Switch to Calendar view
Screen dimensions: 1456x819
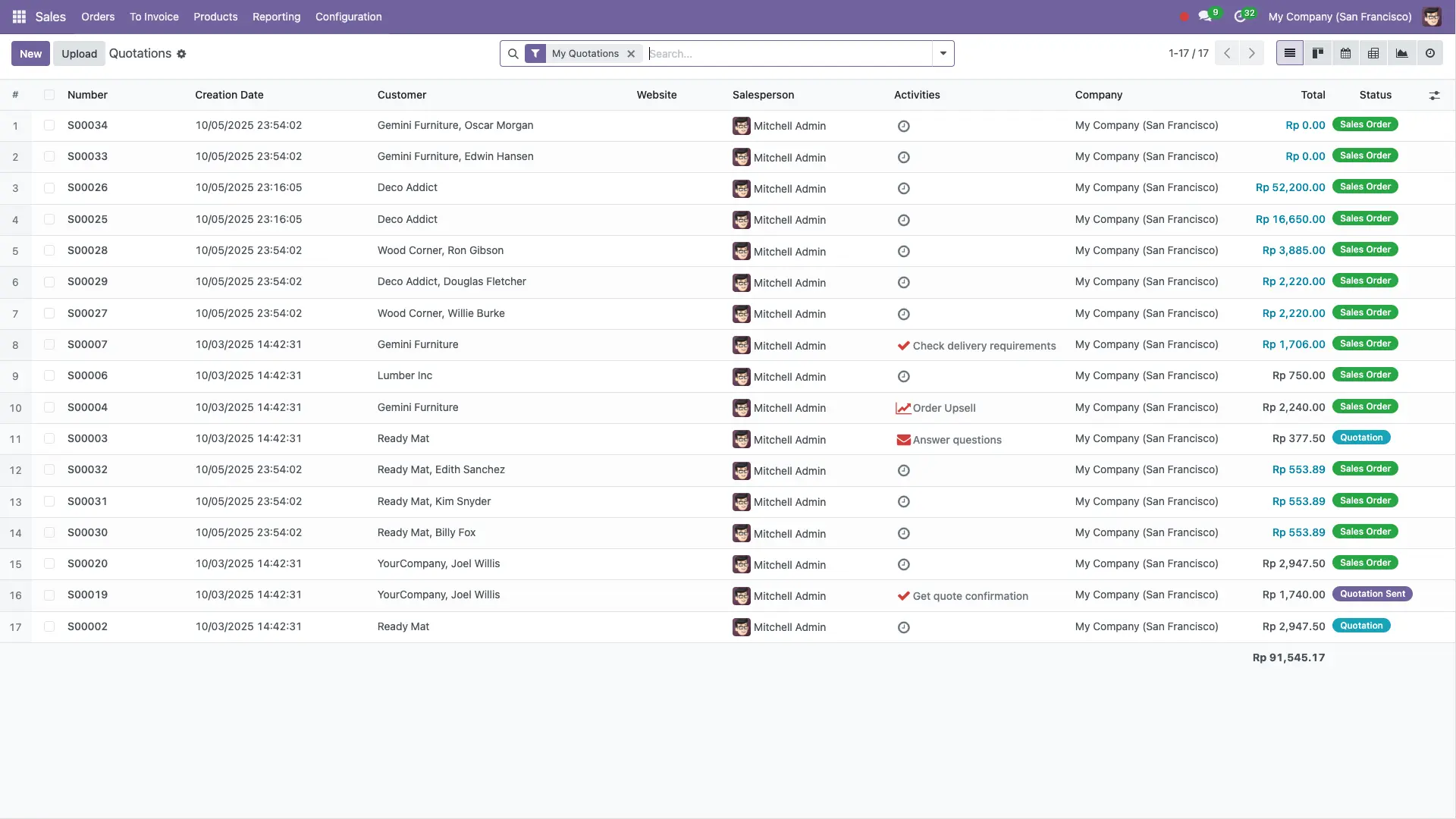1345,53
